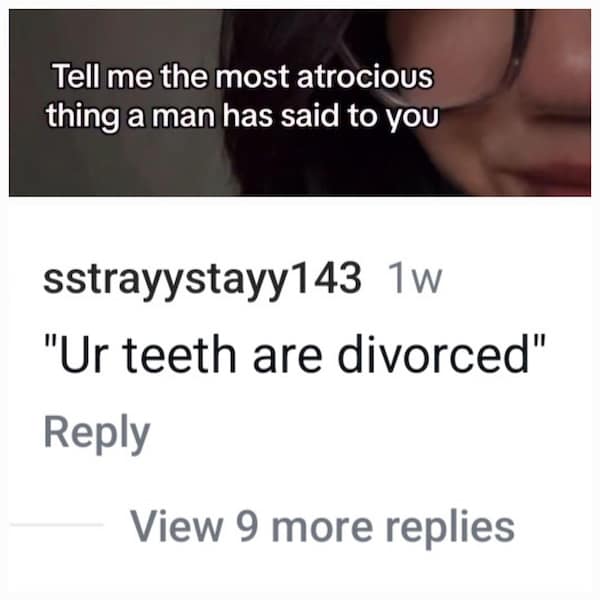Click the word "View" in the replies link
Viewport: 600px width, 600px height.
pyautogui.click(x=176, y=525)
